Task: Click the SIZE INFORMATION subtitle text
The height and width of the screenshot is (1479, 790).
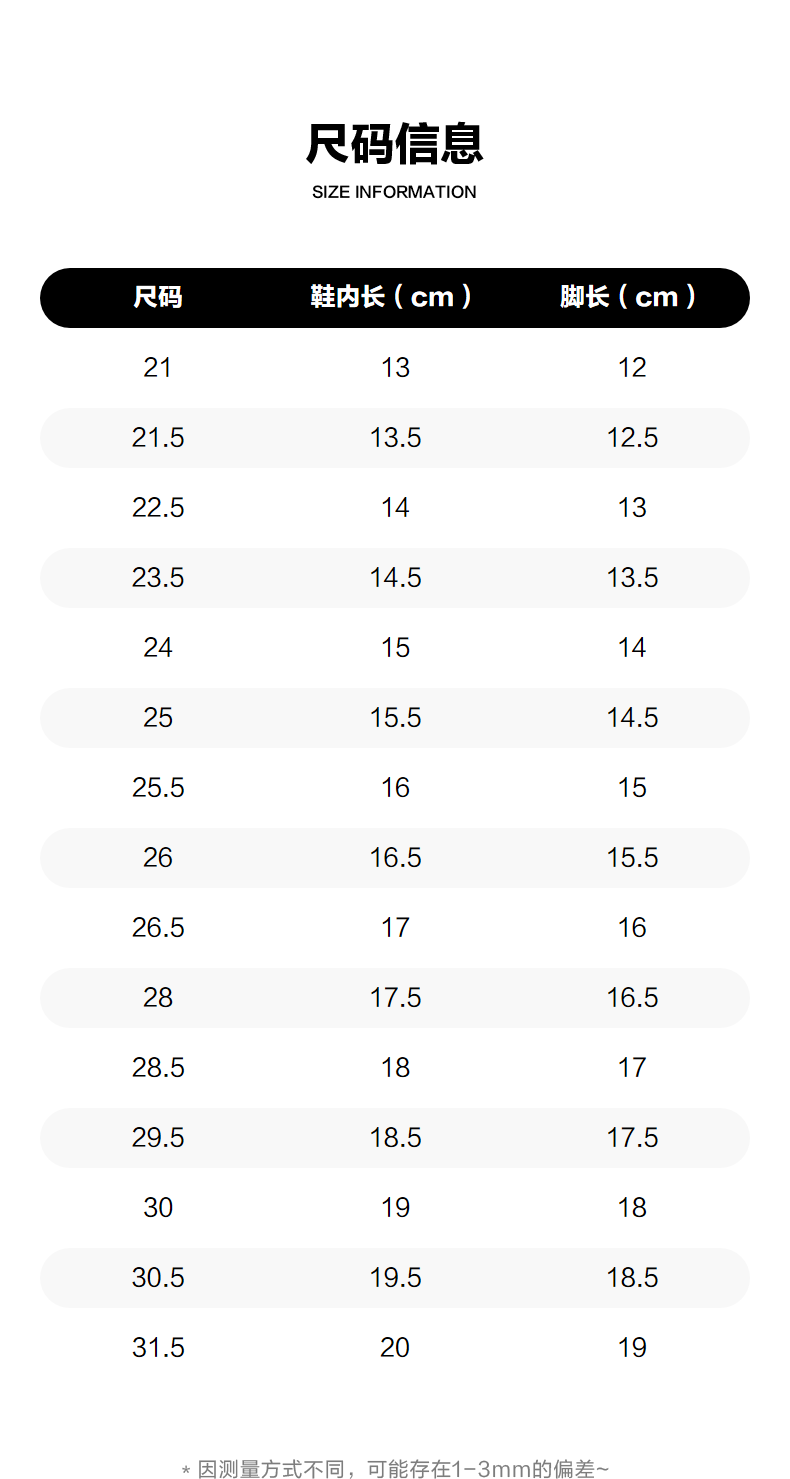Action: (x=394, y=192)
